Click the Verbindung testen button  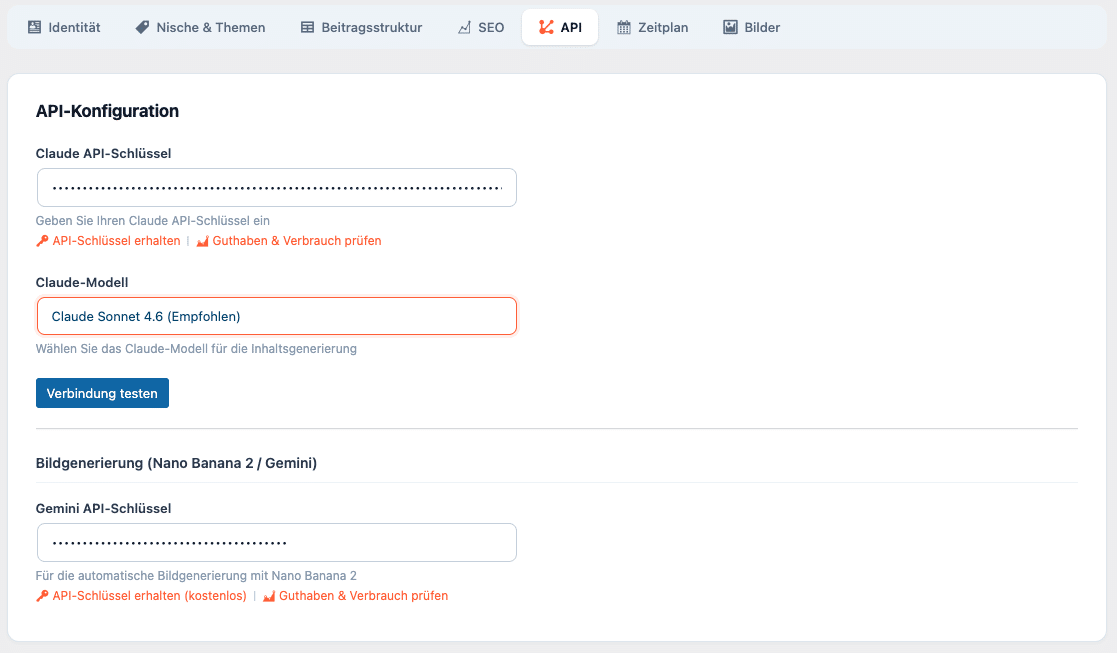102,392
